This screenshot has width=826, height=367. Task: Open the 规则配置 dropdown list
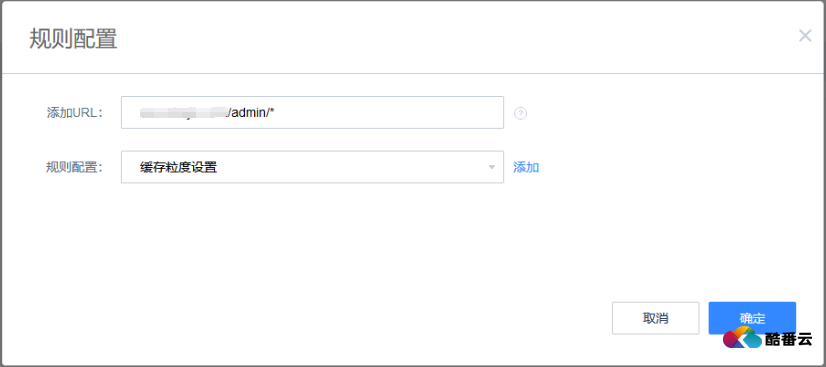coord(312,167)
